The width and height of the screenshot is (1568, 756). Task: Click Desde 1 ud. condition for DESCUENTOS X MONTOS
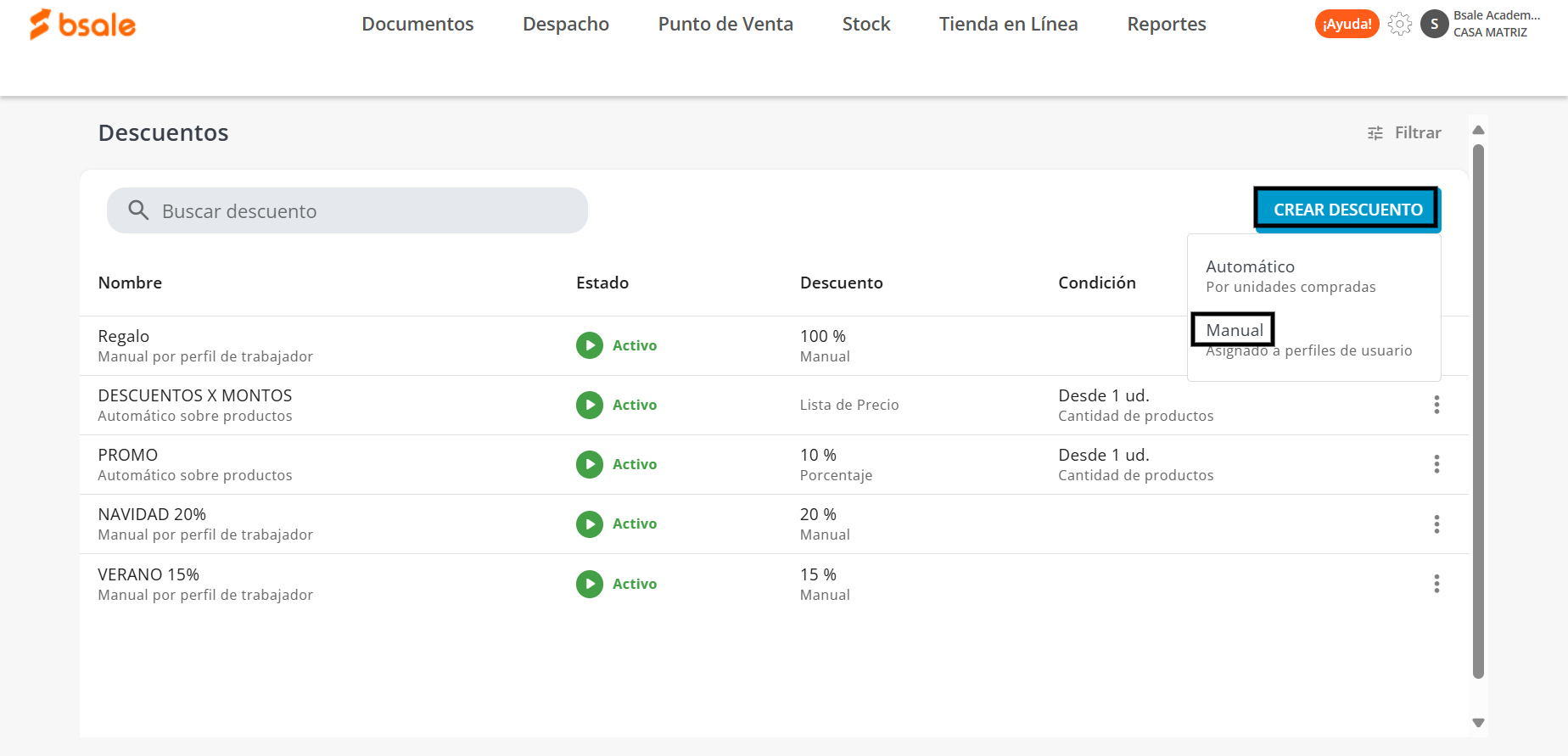1104,395
